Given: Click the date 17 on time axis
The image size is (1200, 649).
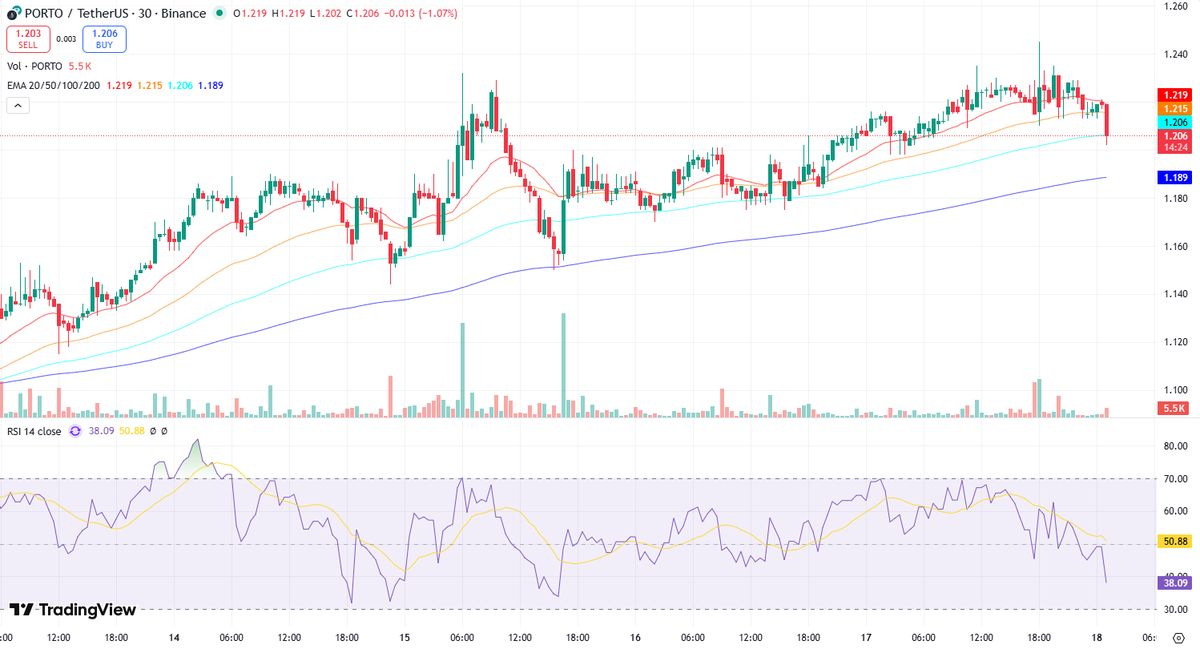Looking at the screenshot, I should click(x=867, y=637).
